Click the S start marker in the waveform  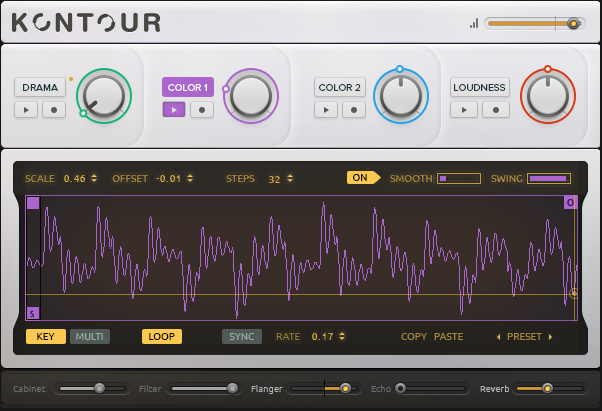[x=33, y=313]
